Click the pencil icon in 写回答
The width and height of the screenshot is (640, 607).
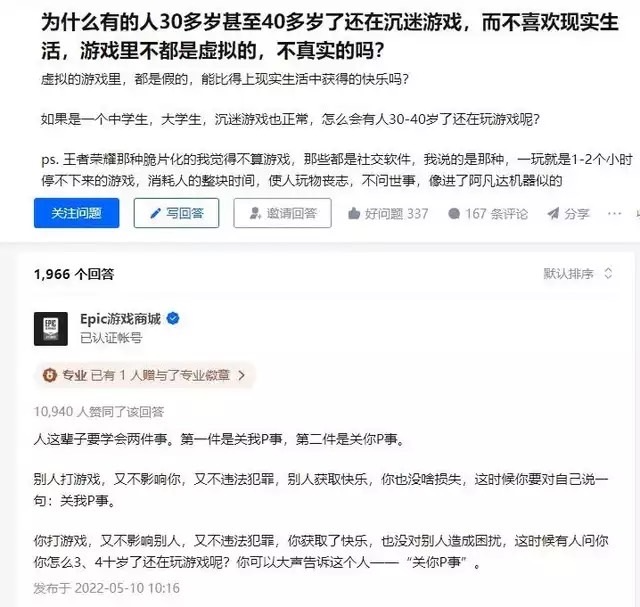[x=156, y=213]
